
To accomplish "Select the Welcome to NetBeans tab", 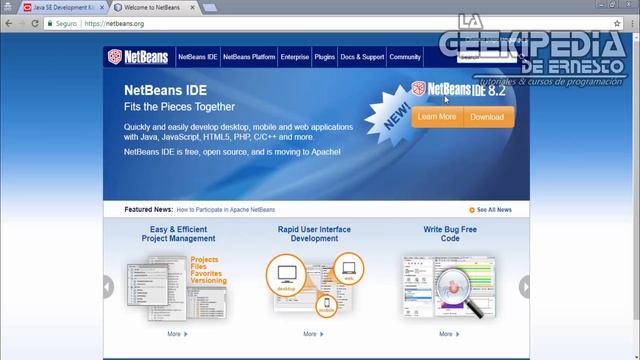I will (152, 7).
